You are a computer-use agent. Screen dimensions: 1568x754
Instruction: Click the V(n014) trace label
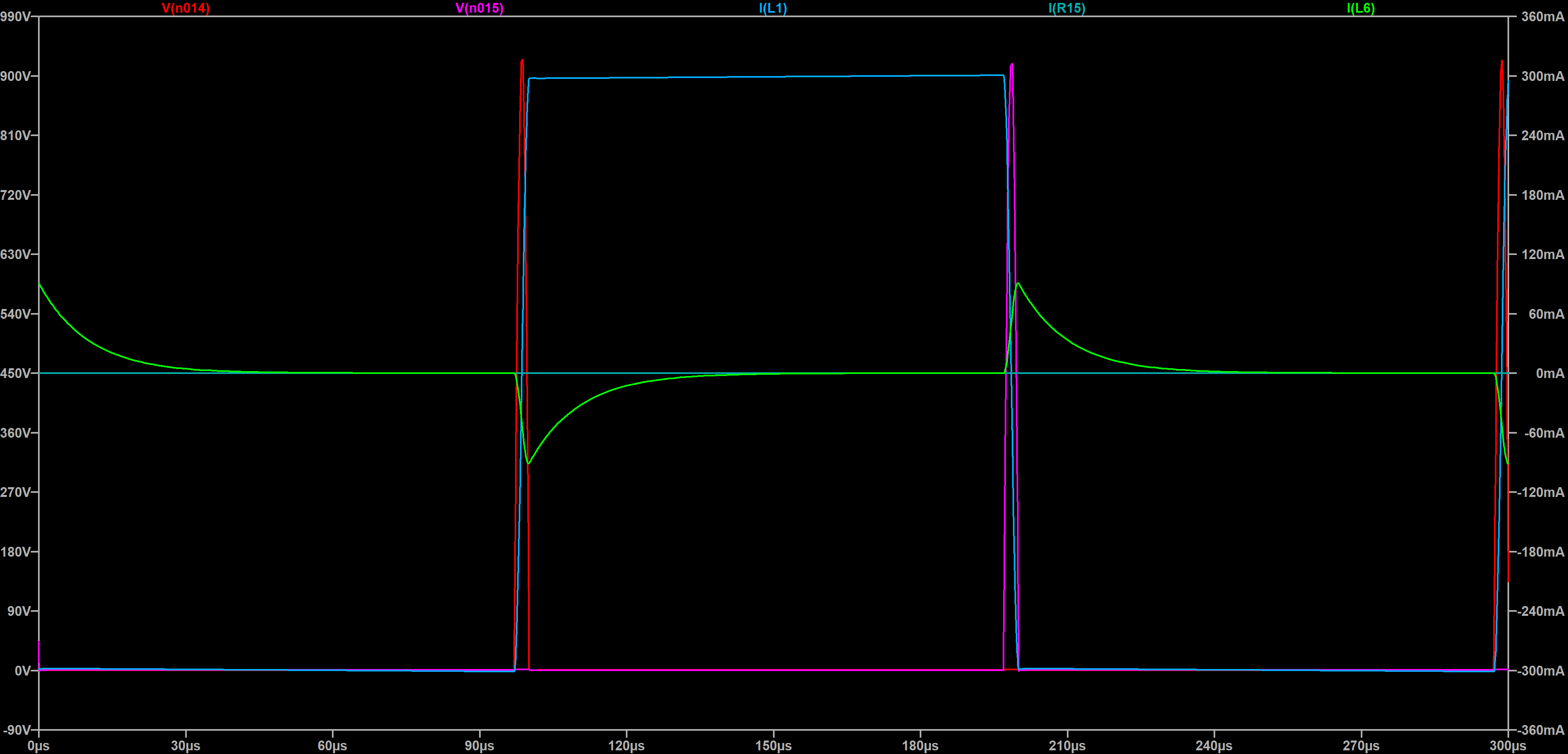point(186,8)
